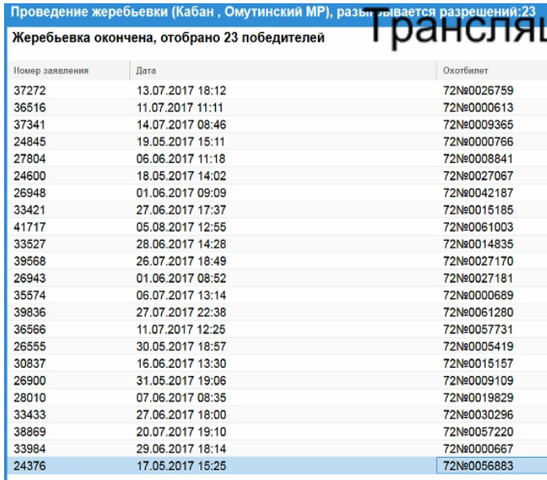
Task: Select hunting ticket 72№0005419
Action: point(478,346)
